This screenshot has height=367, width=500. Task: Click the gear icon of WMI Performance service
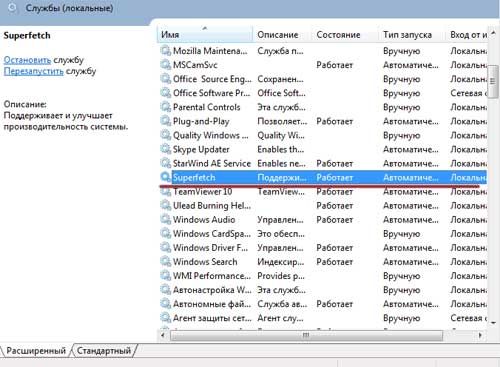166,276
